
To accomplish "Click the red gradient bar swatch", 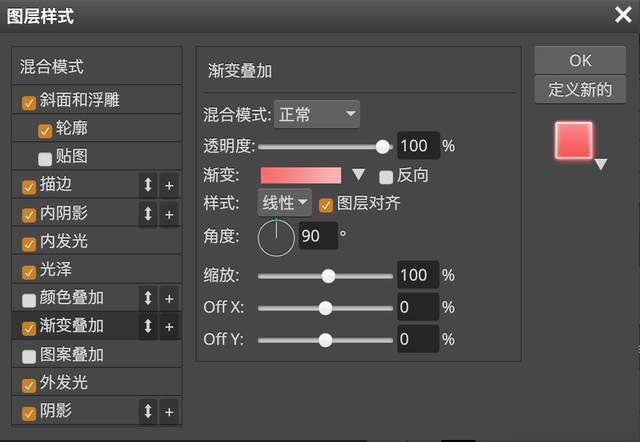I will tap(300, 175).
